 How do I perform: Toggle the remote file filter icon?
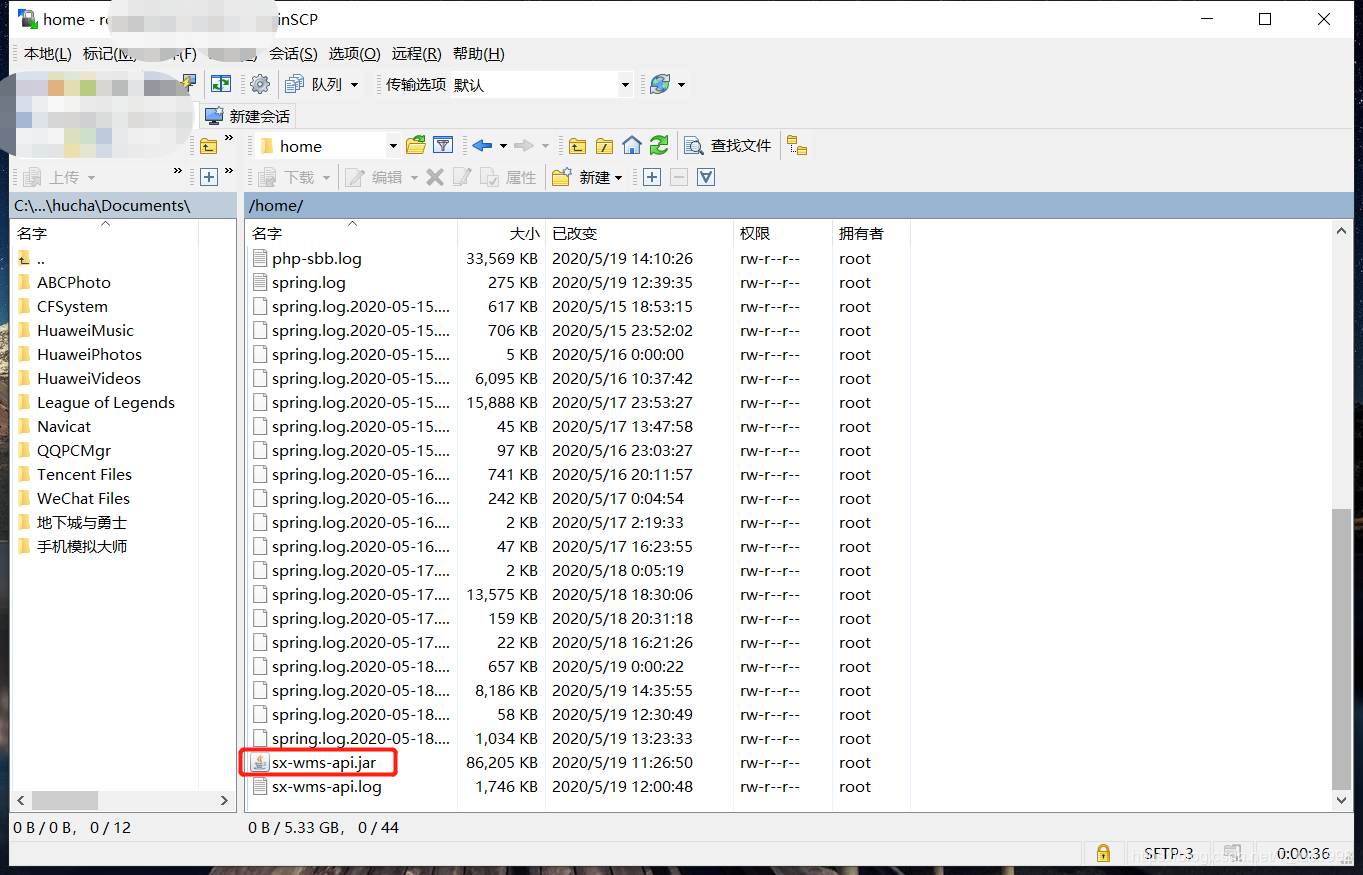[443, 146]
